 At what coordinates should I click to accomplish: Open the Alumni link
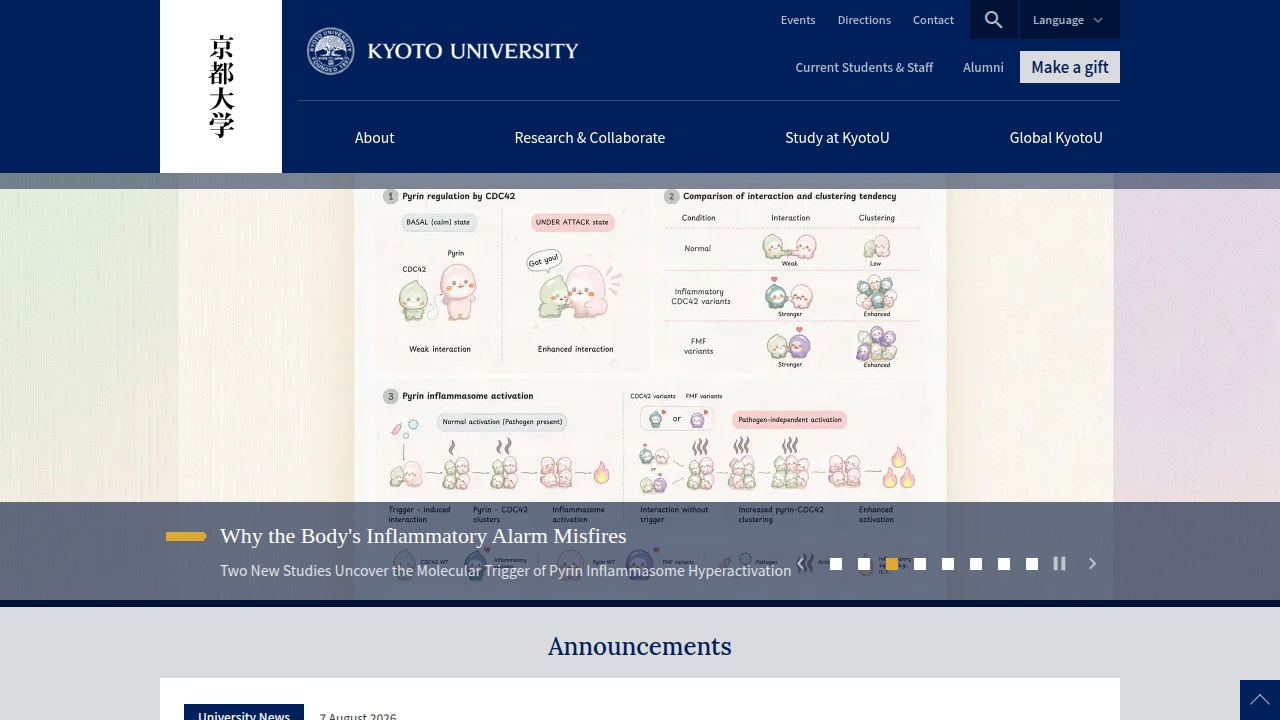[983, 67]
